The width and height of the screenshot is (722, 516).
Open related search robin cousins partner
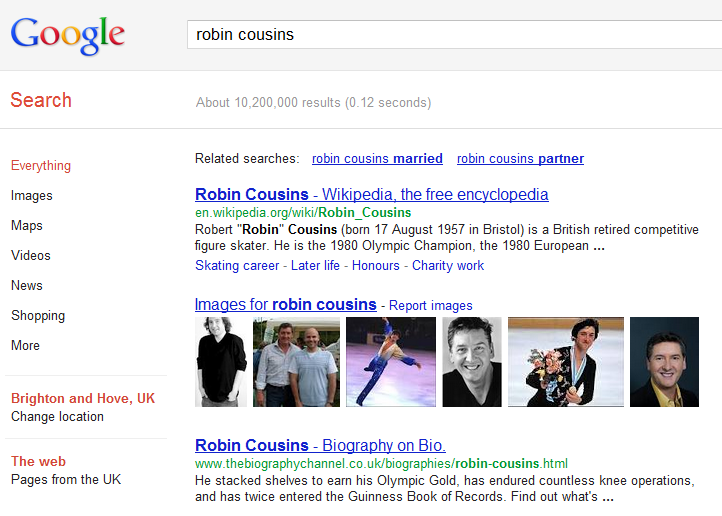(x=520, y=159)
